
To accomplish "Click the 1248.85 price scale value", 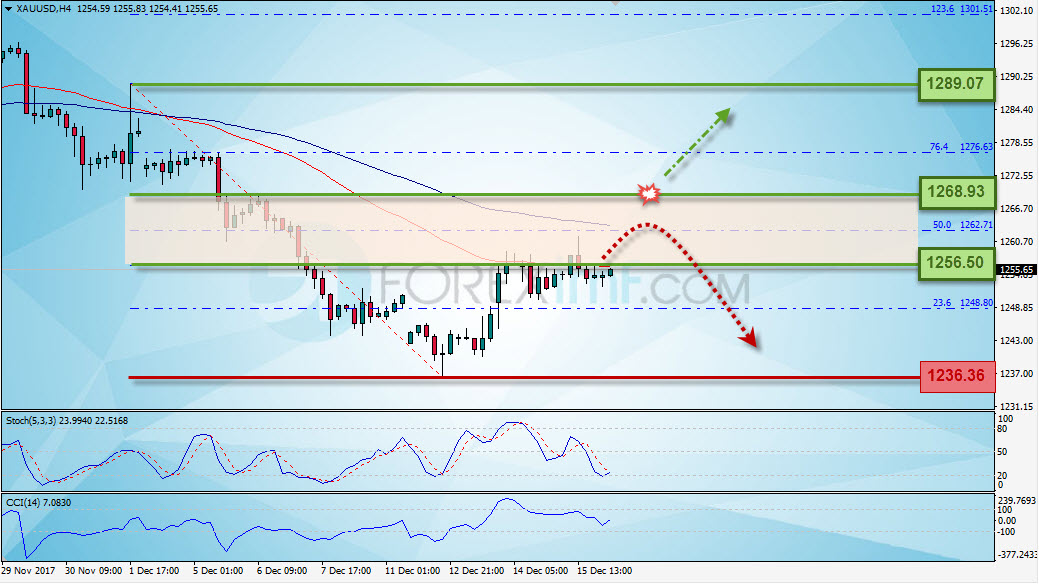I will [x=1016, y=308].
